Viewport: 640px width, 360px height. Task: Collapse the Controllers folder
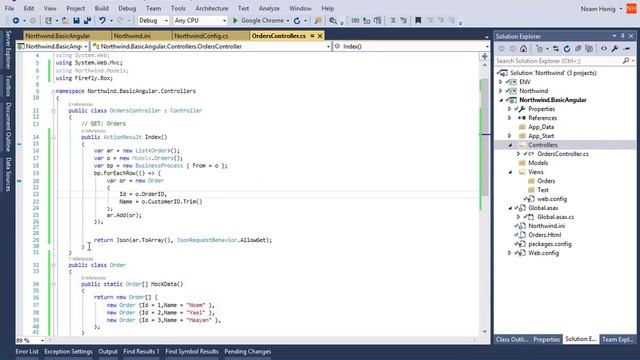coord(510,145)
